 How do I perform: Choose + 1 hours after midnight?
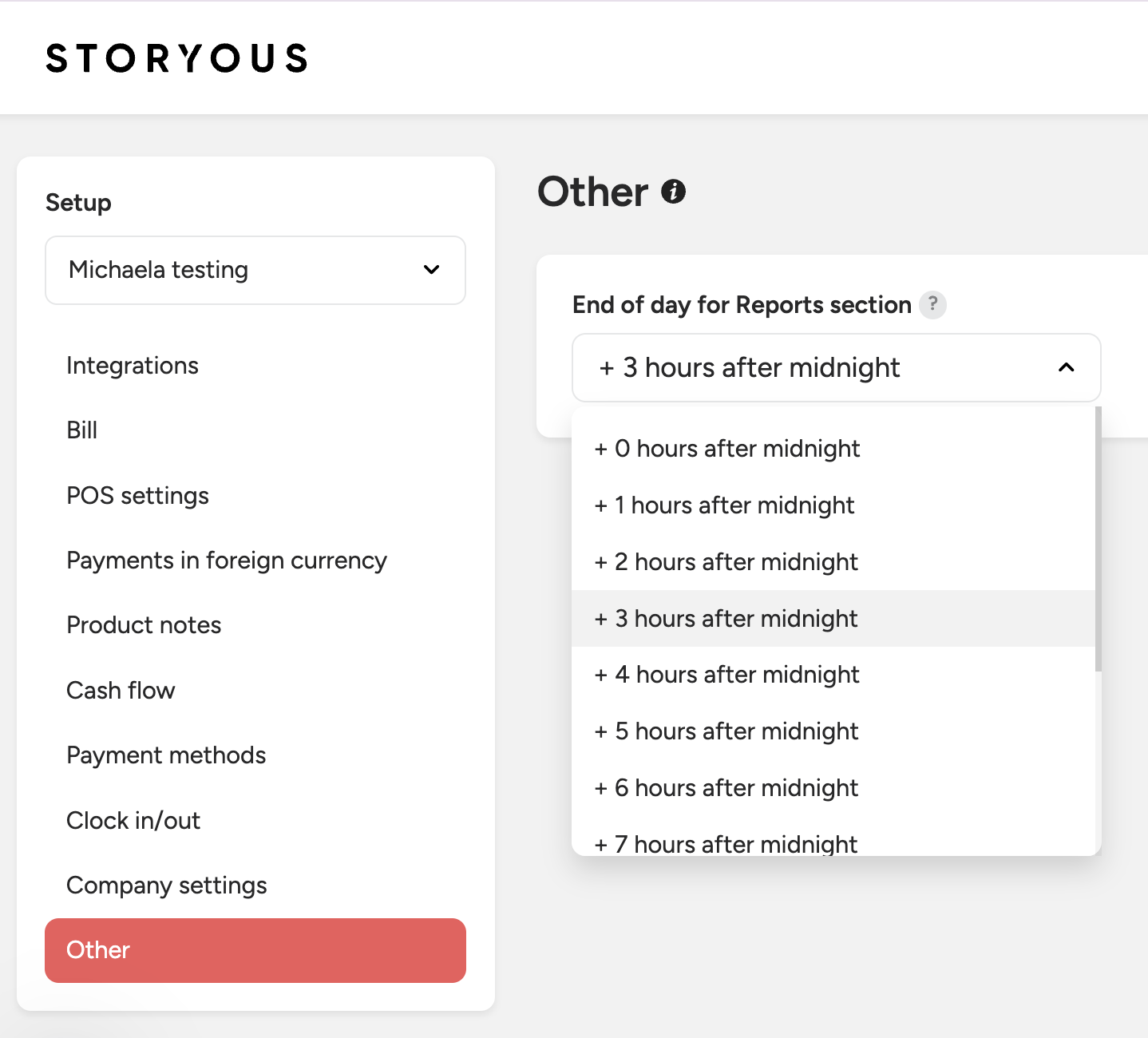833,505
